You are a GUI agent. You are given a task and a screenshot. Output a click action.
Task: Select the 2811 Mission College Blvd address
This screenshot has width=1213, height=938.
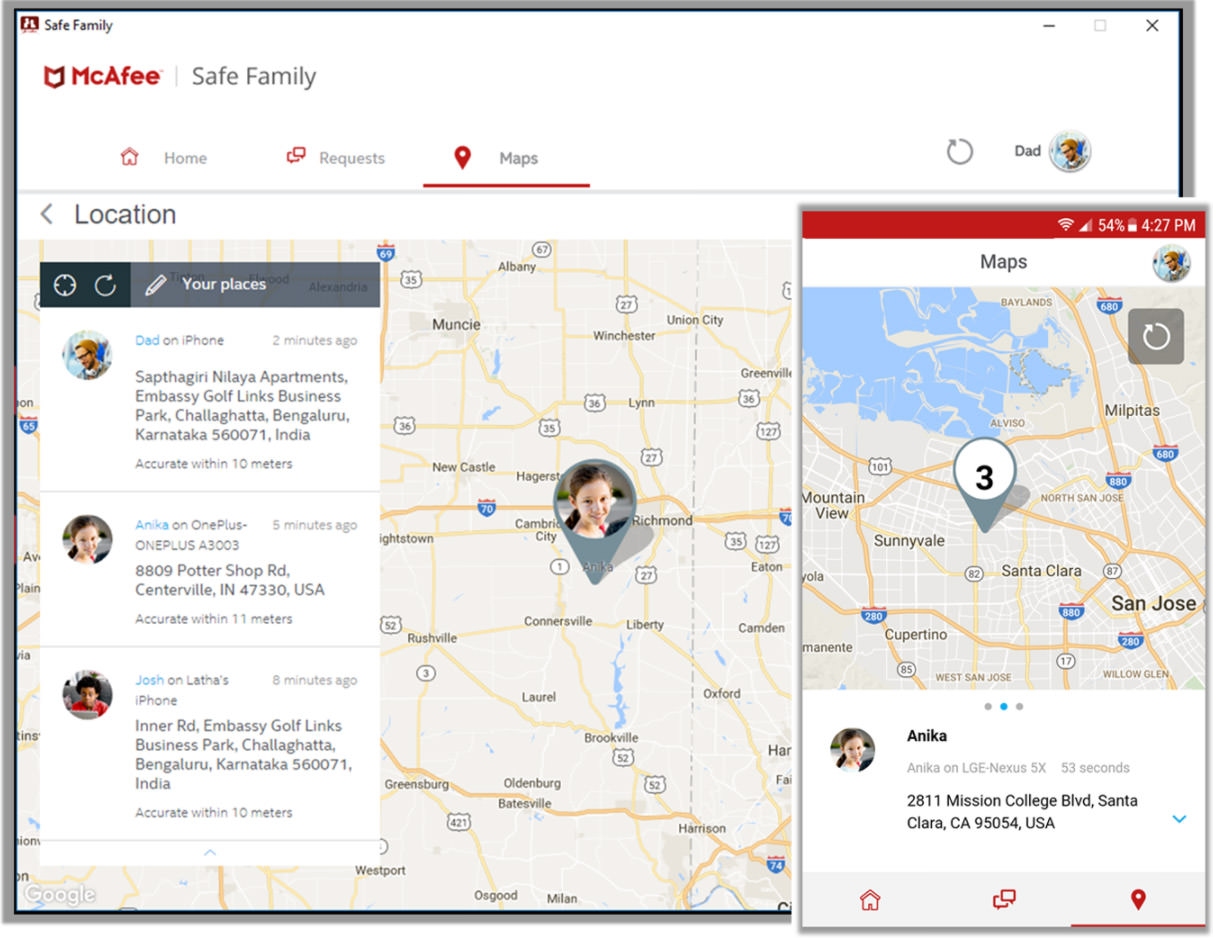1022,812
